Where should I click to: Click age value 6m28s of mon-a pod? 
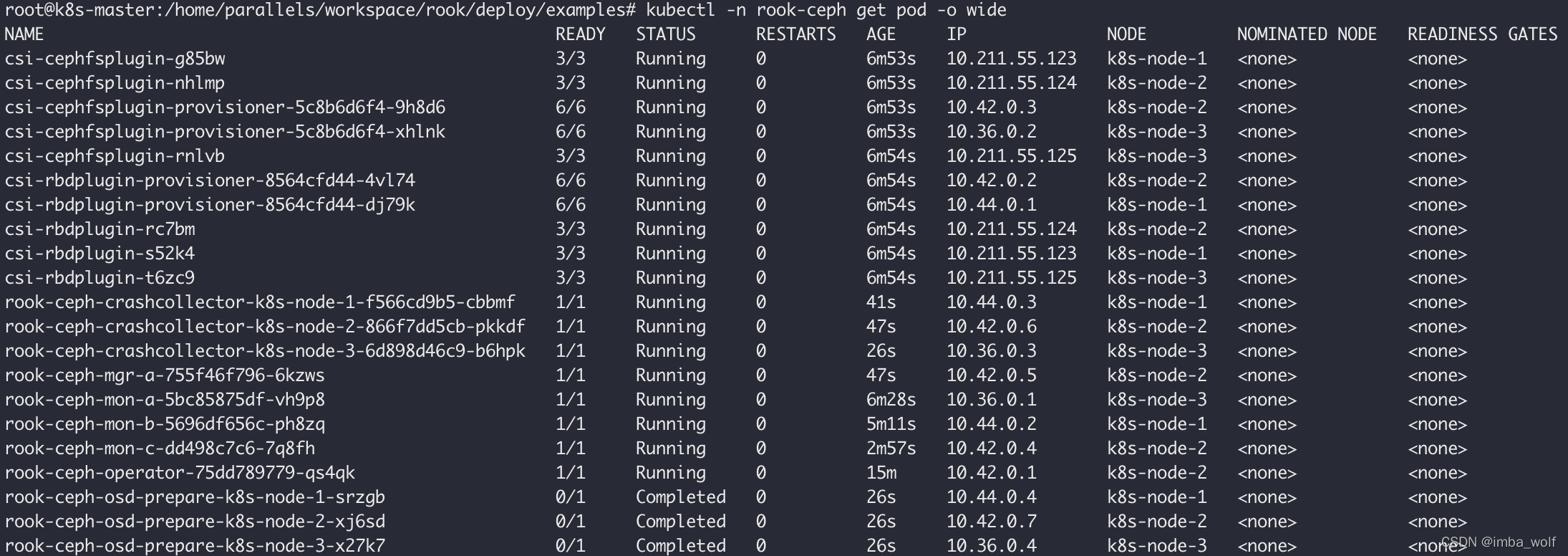click(x=891, y=400)
